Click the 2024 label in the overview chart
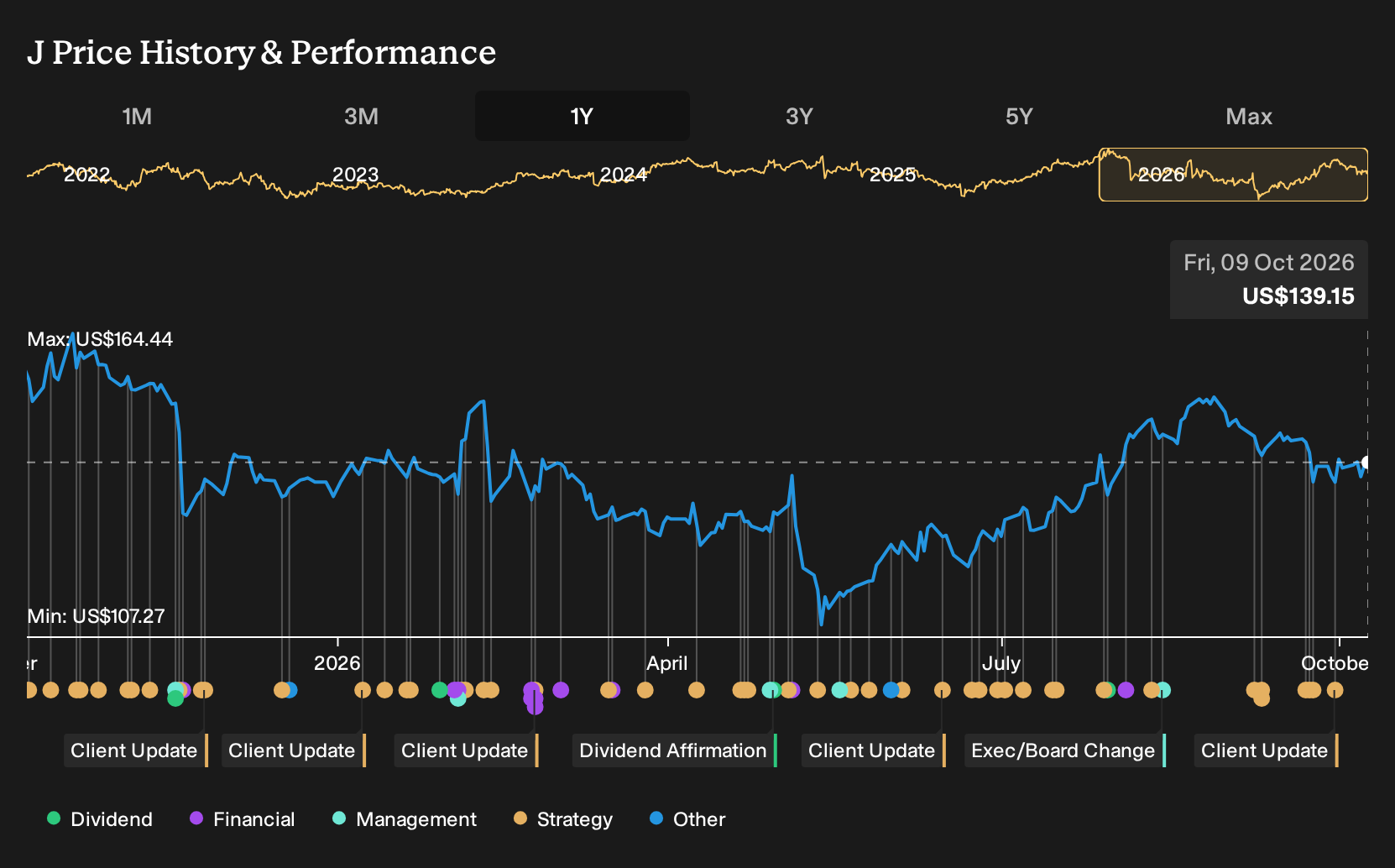The height and width of the screenshot is (868, 1395). 624,175
